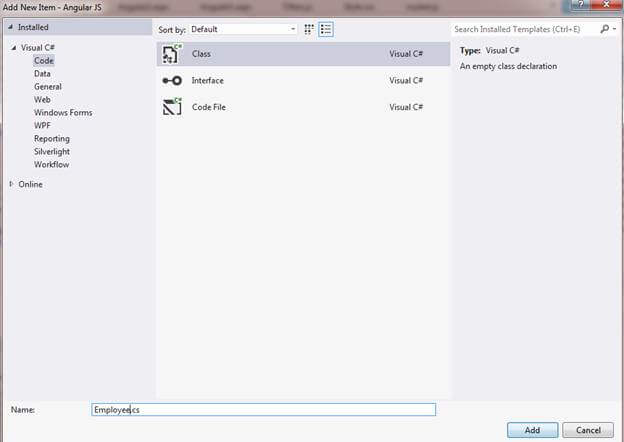Switch to small icons grid view
Image resolution: width=624 pixels, height=442 pixels.
point(309,29)
